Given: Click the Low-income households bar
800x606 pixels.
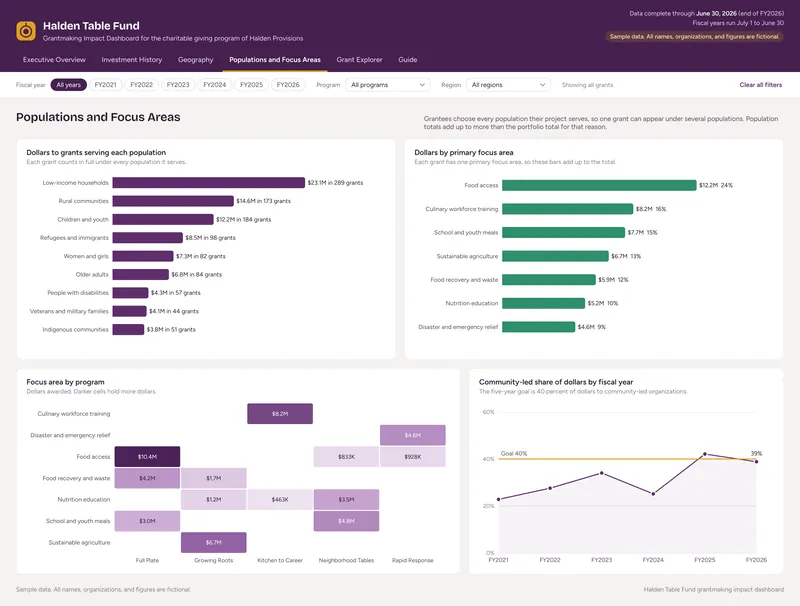Looking at the screenshot, I should [209, 183].
